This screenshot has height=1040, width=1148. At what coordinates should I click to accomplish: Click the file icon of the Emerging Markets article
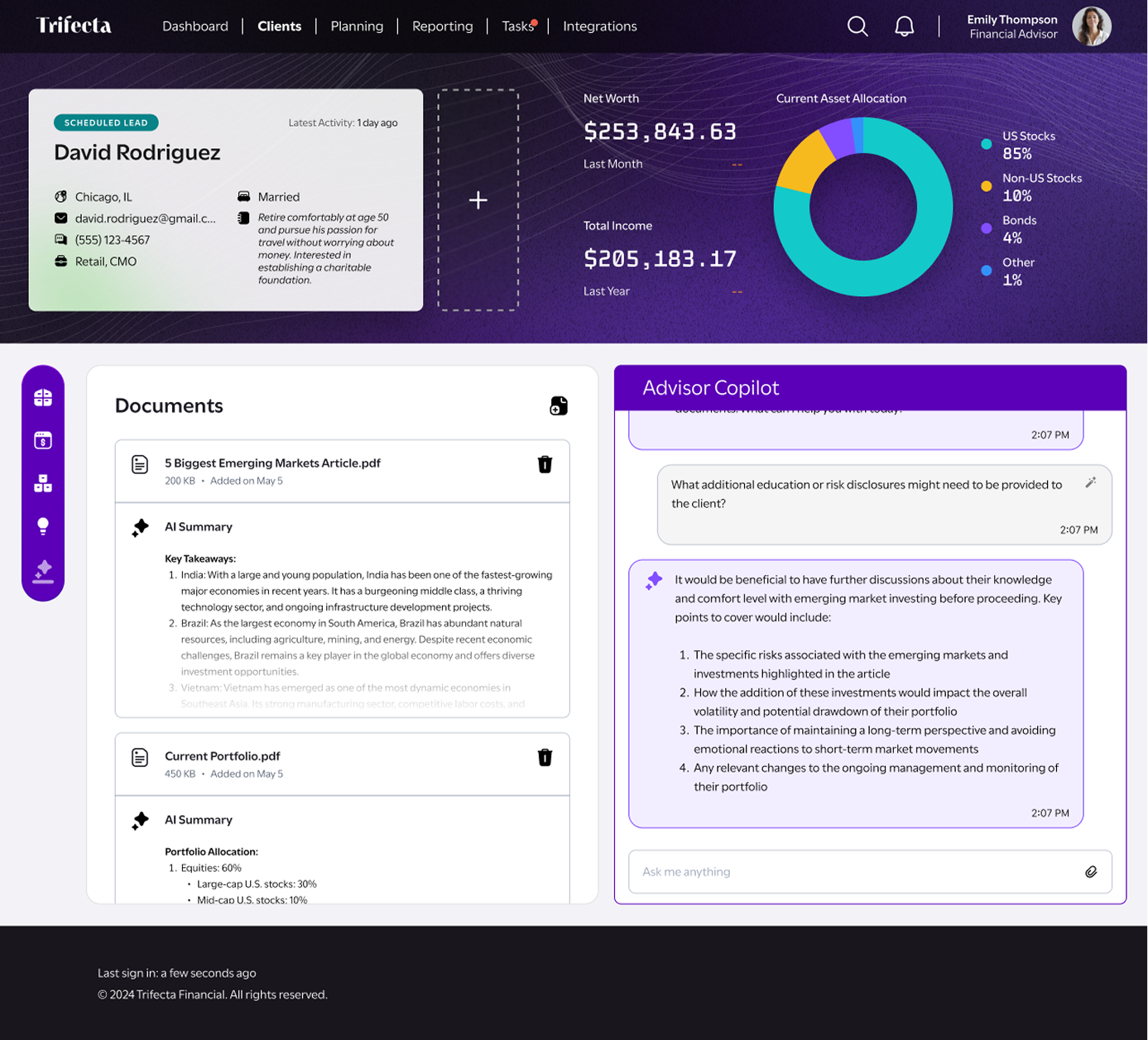point(140,464)
